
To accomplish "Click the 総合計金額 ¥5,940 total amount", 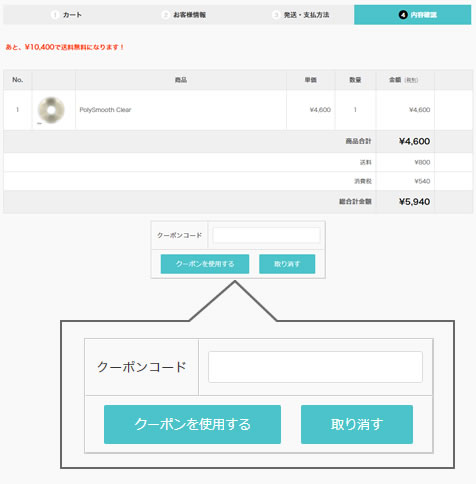I will (414, 202).
